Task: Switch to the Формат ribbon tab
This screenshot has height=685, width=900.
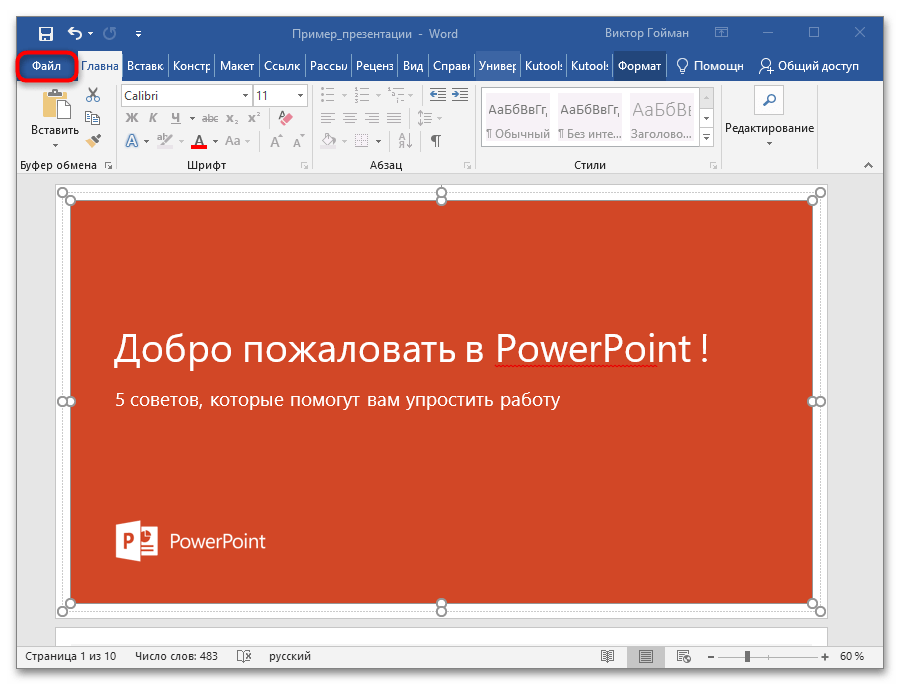Action: 639,67
